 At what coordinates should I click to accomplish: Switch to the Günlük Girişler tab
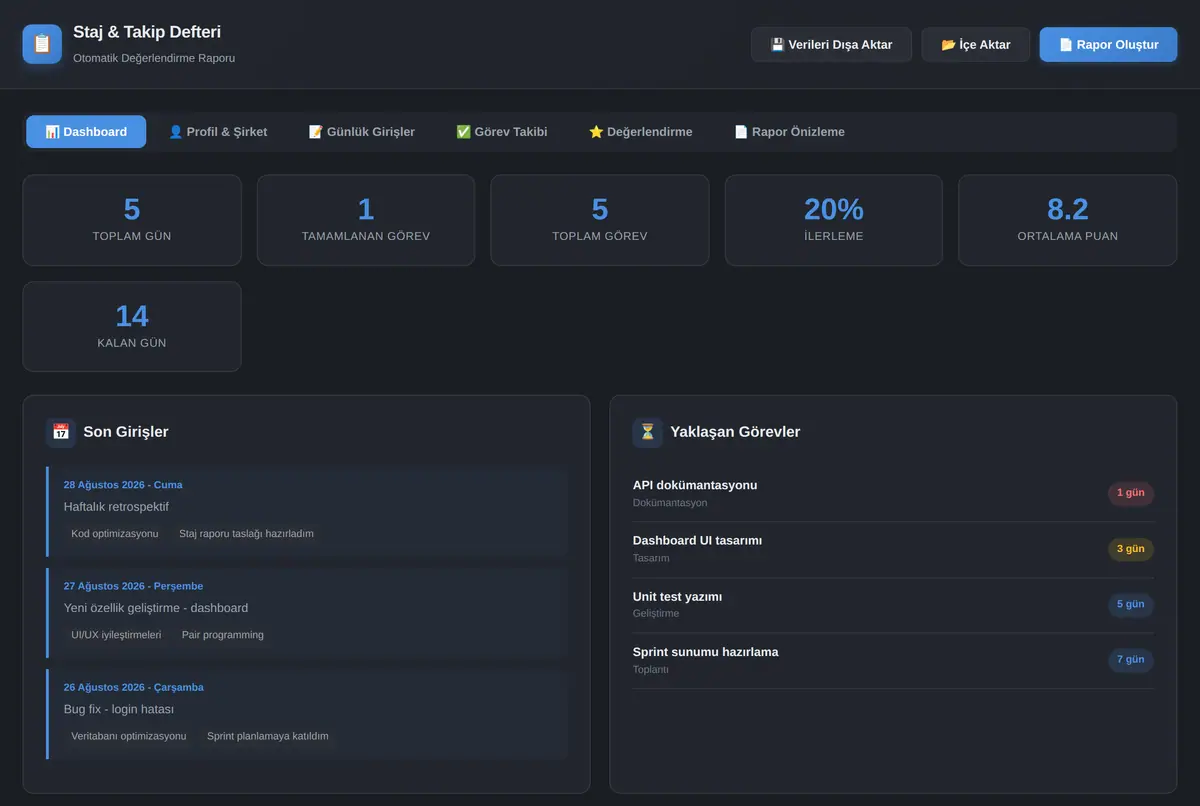[x=362, y=132]
